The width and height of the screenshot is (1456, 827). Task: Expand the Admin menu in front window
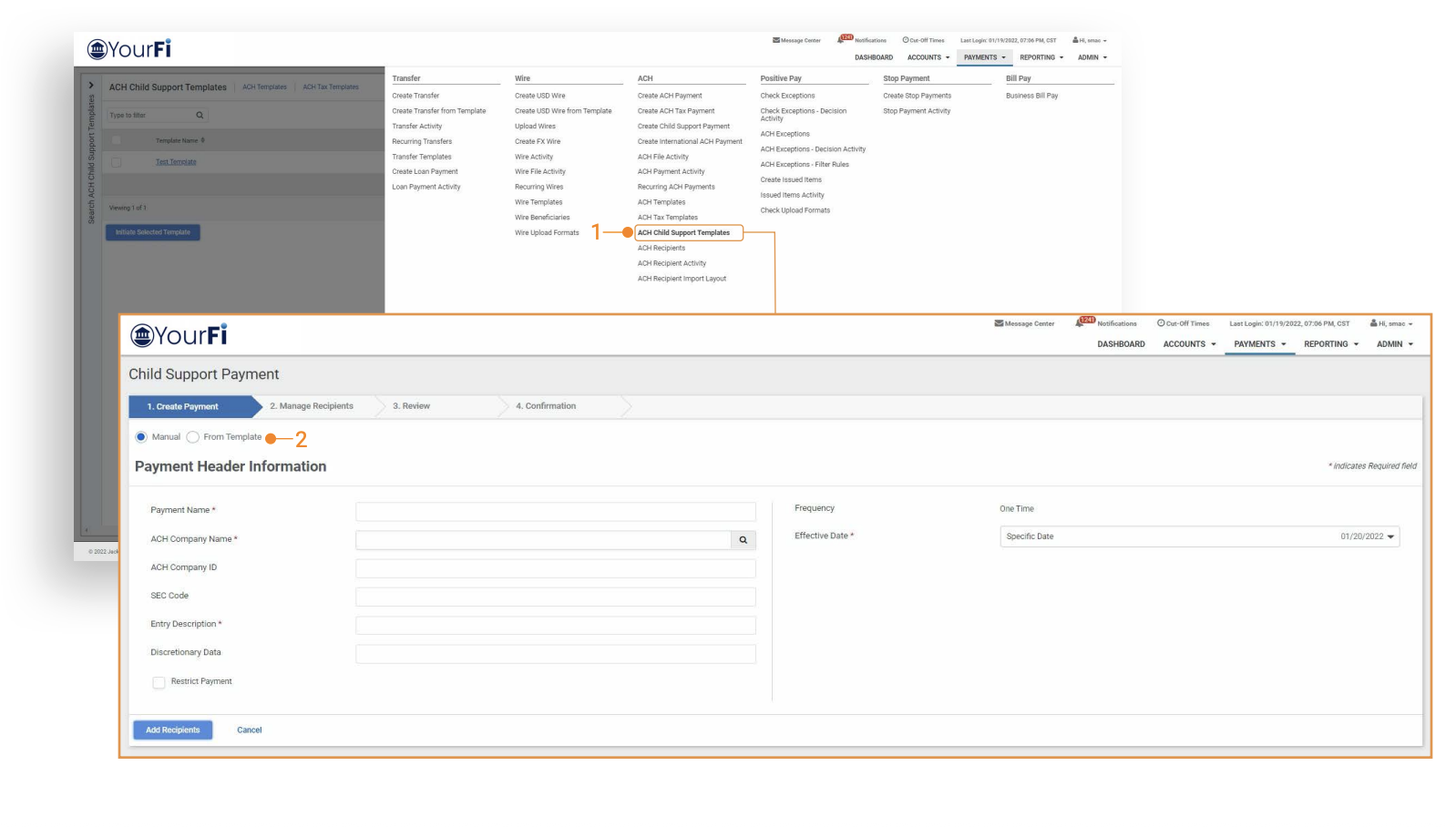[1394, 344]
